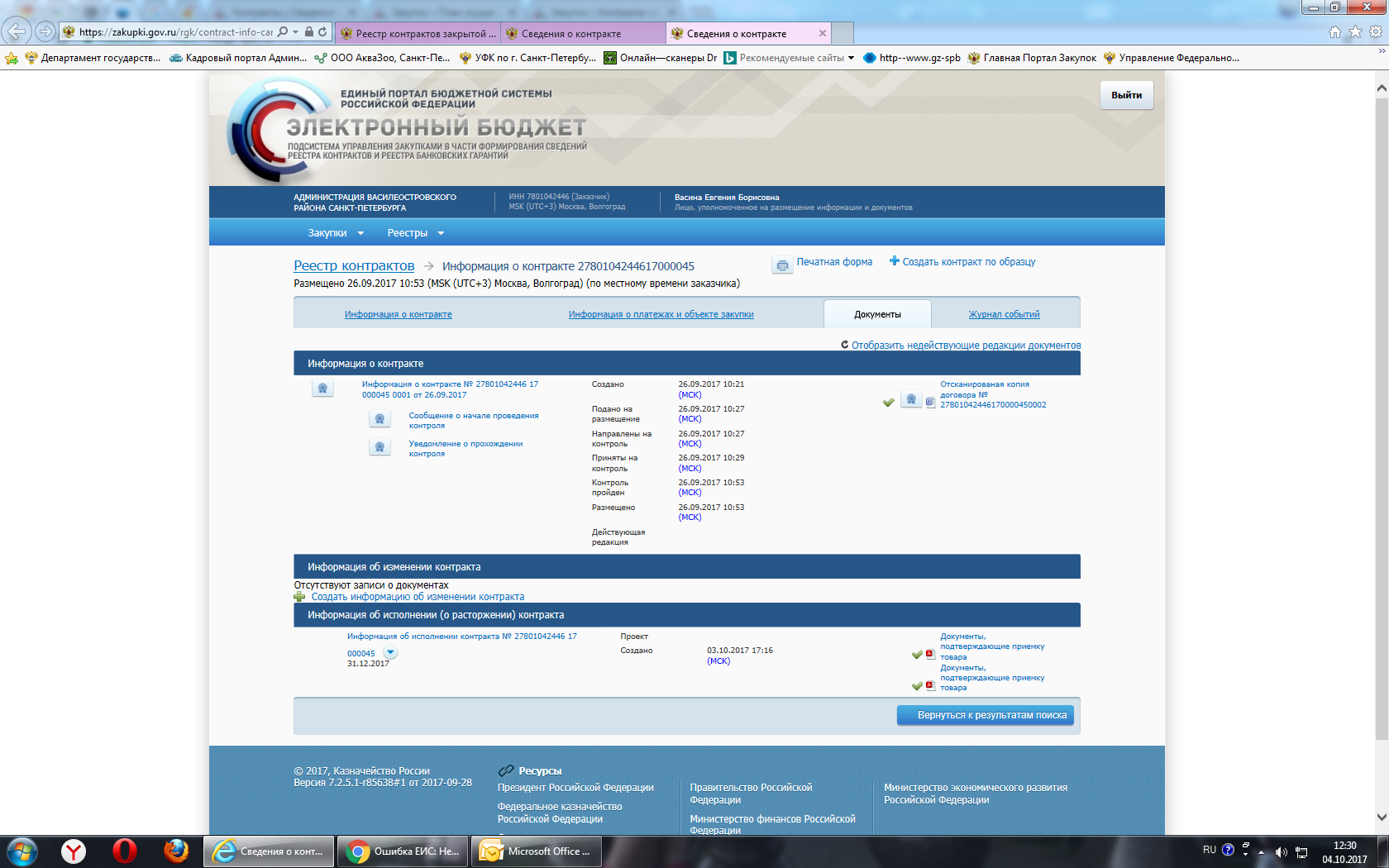Viewport: 1389px width, 868px height.
Task: Click the signature icon beside Отсканированная копия договора
Action: point(911,400)
